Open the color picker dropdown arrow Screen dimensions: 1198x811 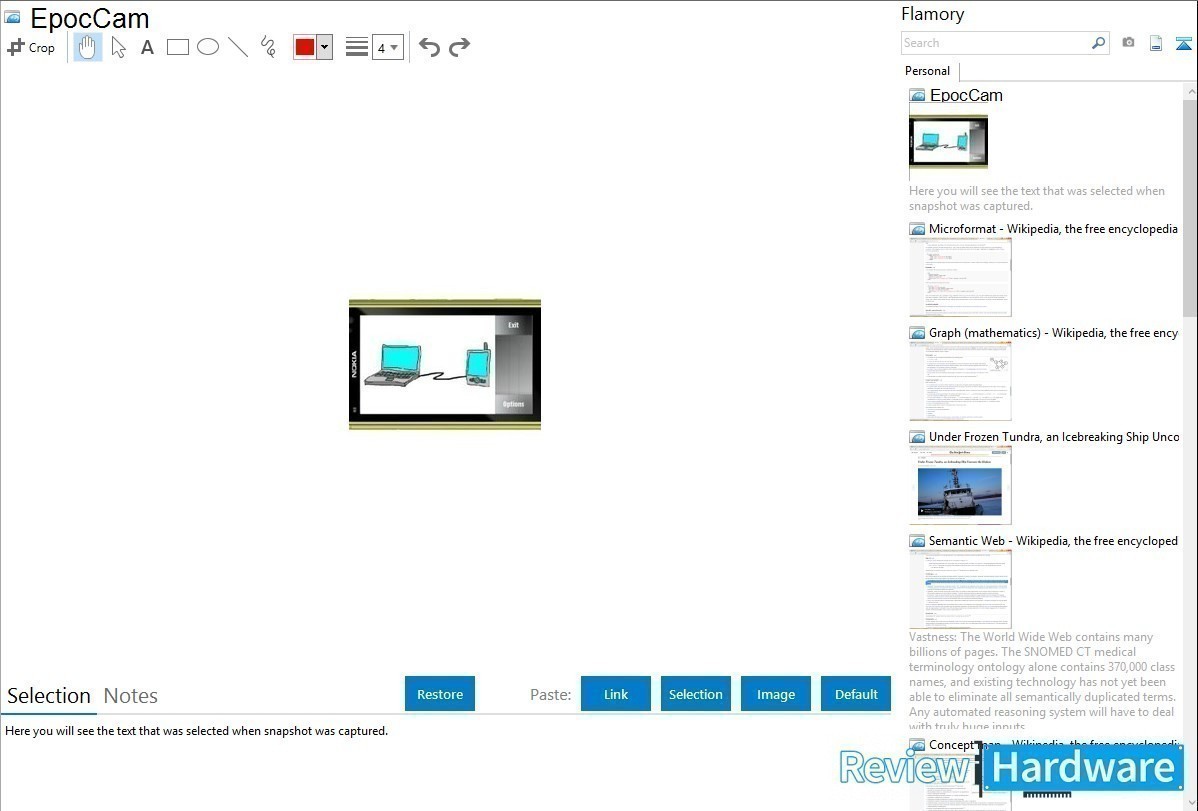pos(325,47)
